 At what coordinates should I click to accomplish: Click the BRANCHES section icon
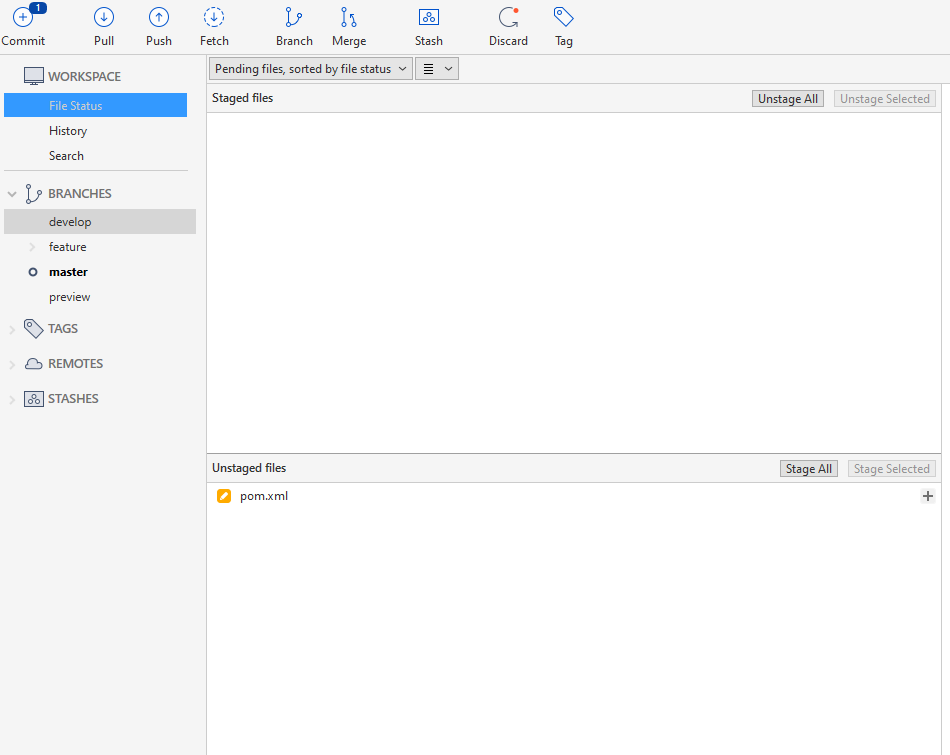(x=33, y=193)
